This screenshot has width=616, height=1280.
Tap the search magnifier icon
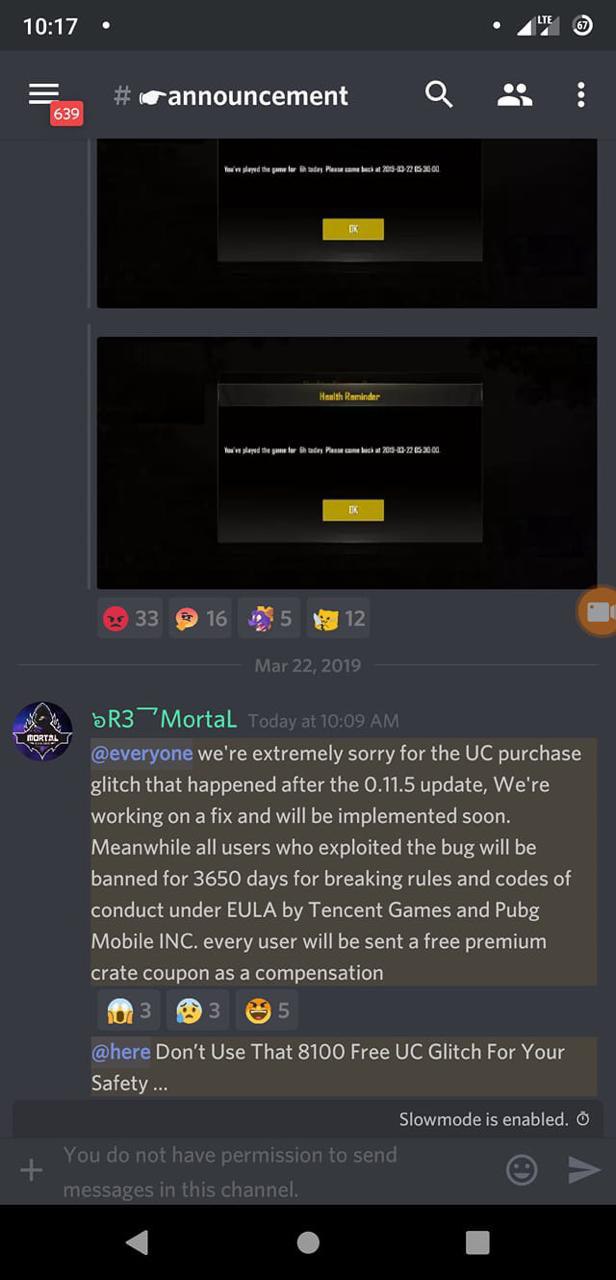pos(439,95)
